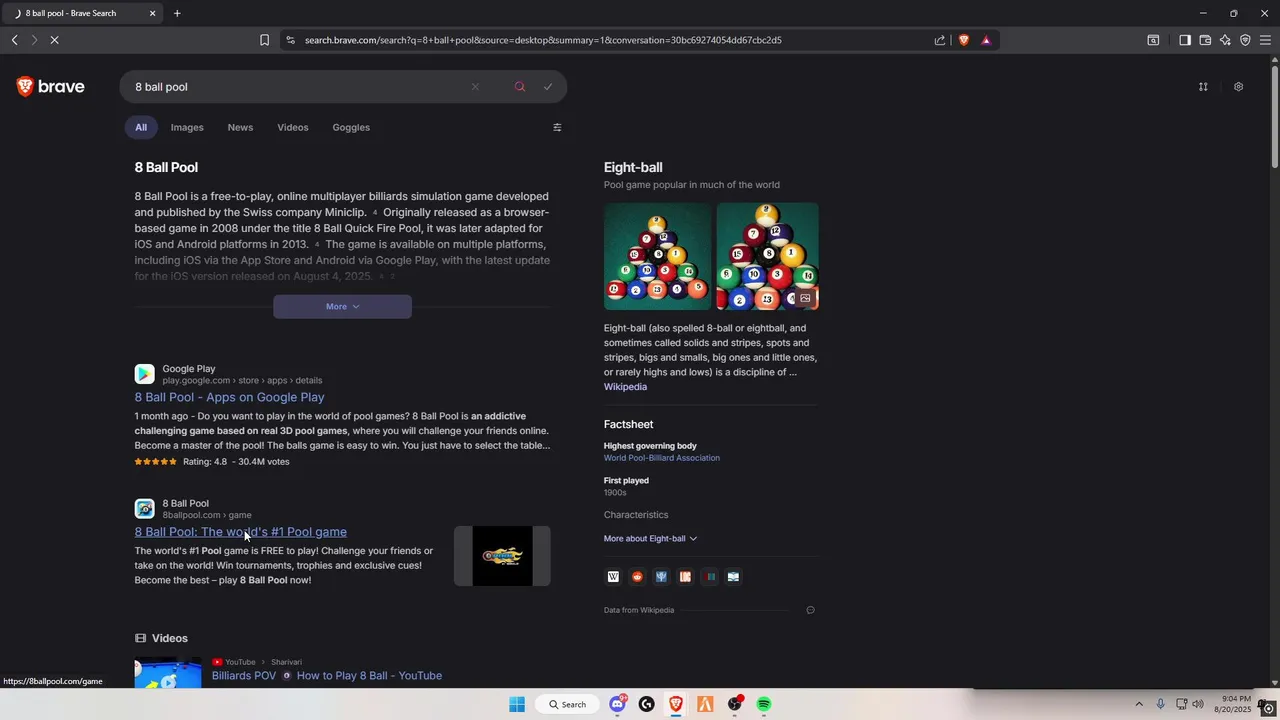The image size is (1280, 720).
Task: Toggle the browser sidebar panel icon
Action: (x=1185, y=40)
